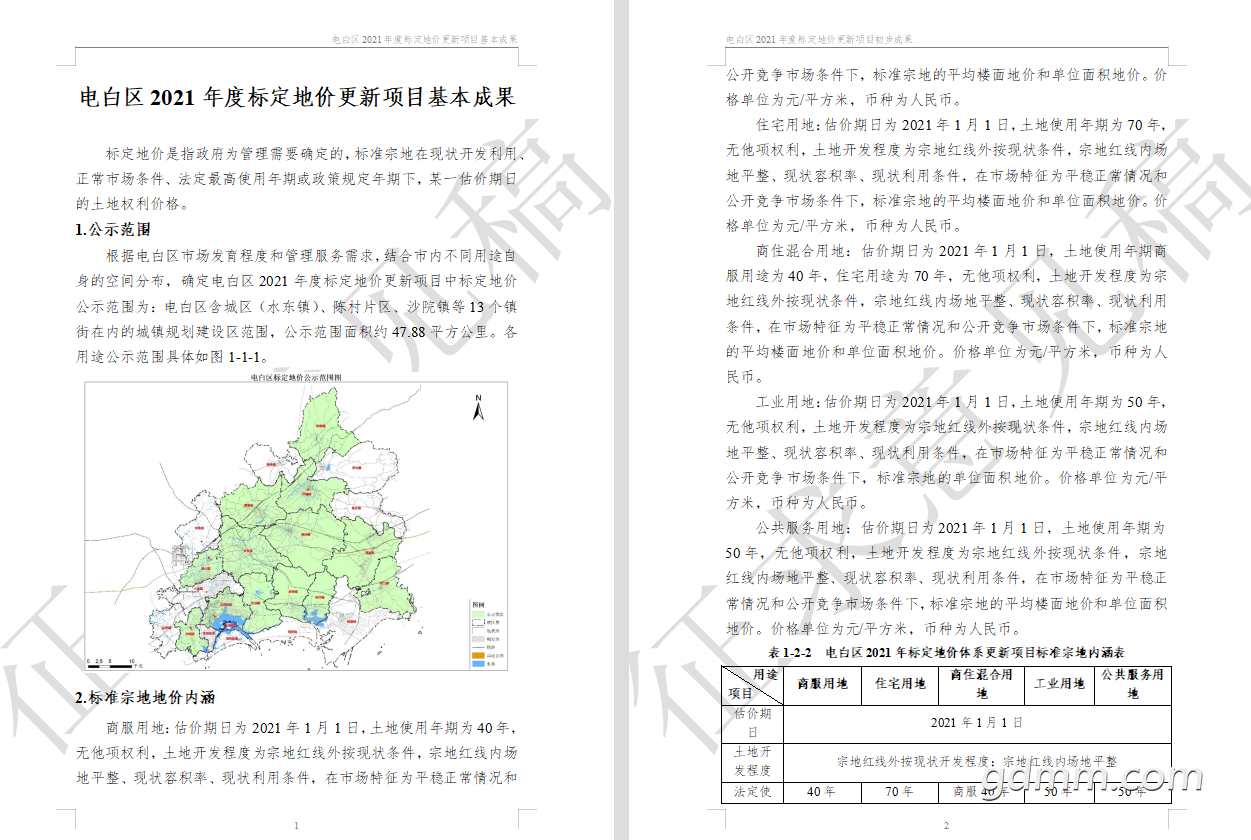The width and height of the screenshot is (1251, 840).
Task: Click the map legend box
Action: pos(487,634)
